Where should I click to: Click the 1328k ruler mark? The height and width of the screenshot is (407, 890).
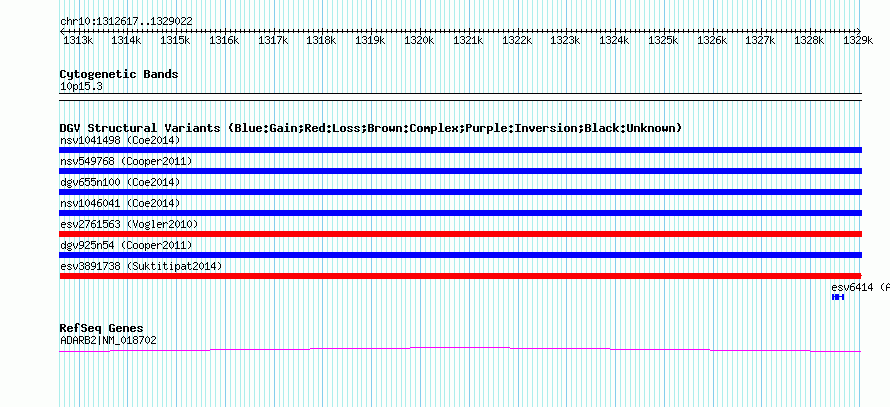click(x=809, y=40)
